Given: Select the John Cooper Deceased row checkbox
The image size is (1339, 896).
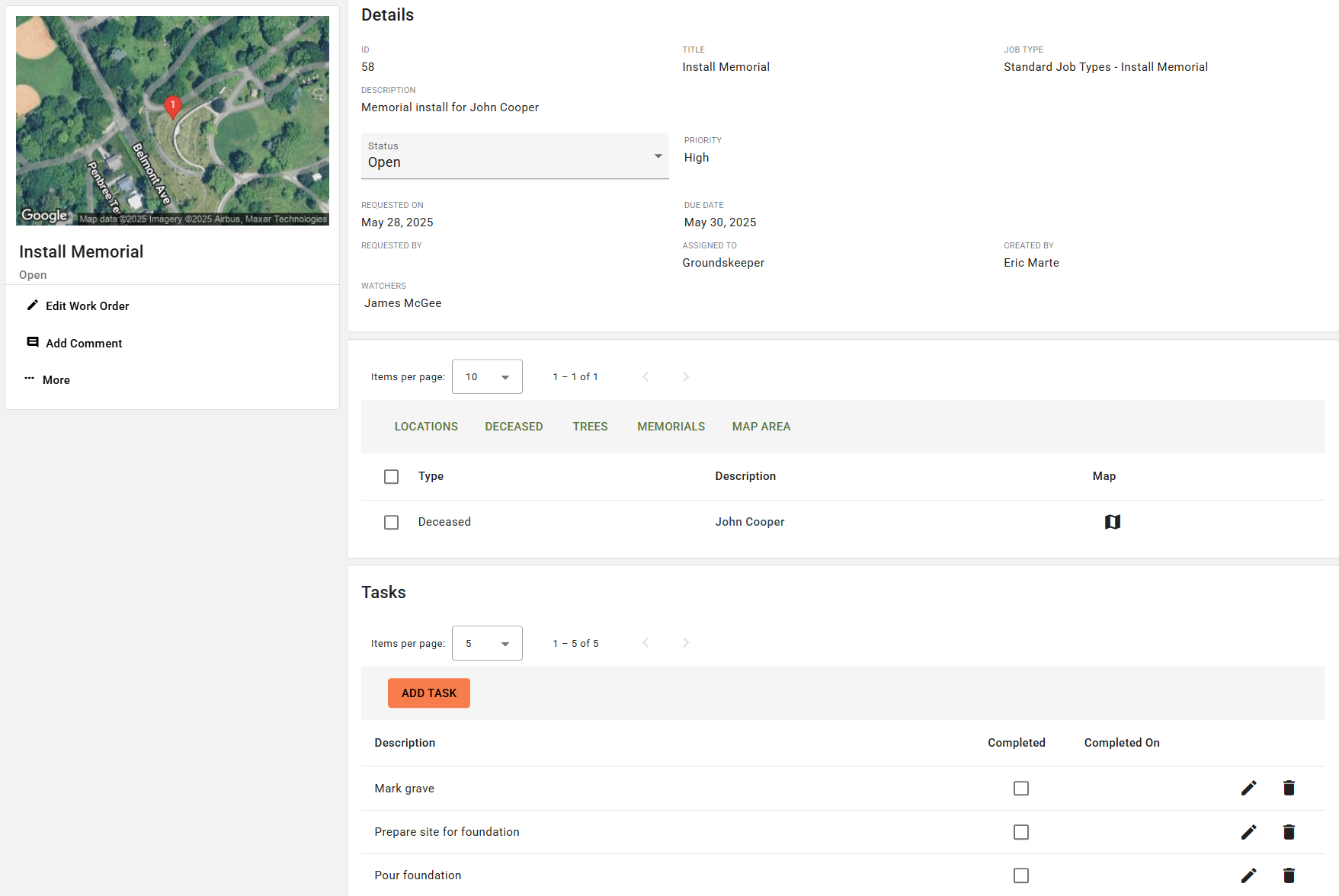Looking at the screenshot, I should [x=391, y=522].
